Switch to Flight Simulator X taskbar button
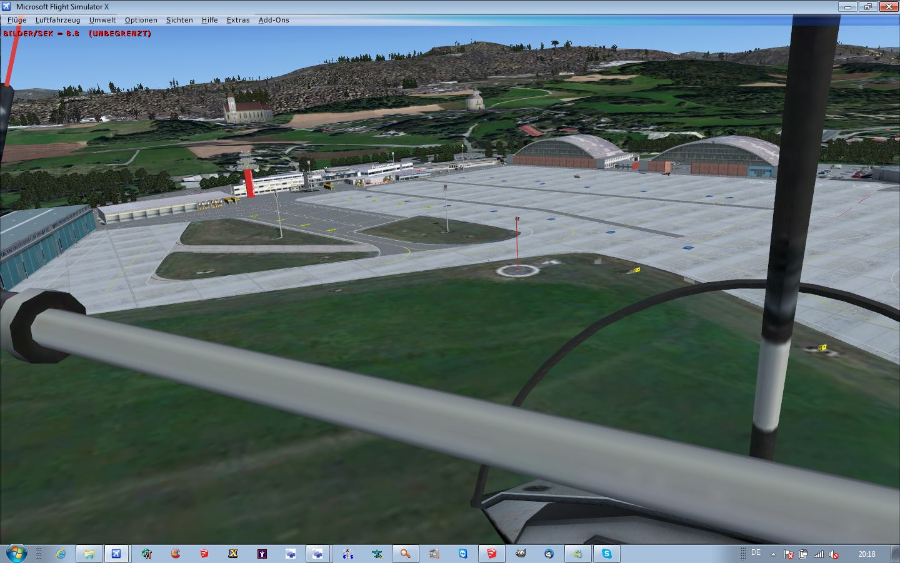This screenshot has height=563, width=900. tap(117, 554)
